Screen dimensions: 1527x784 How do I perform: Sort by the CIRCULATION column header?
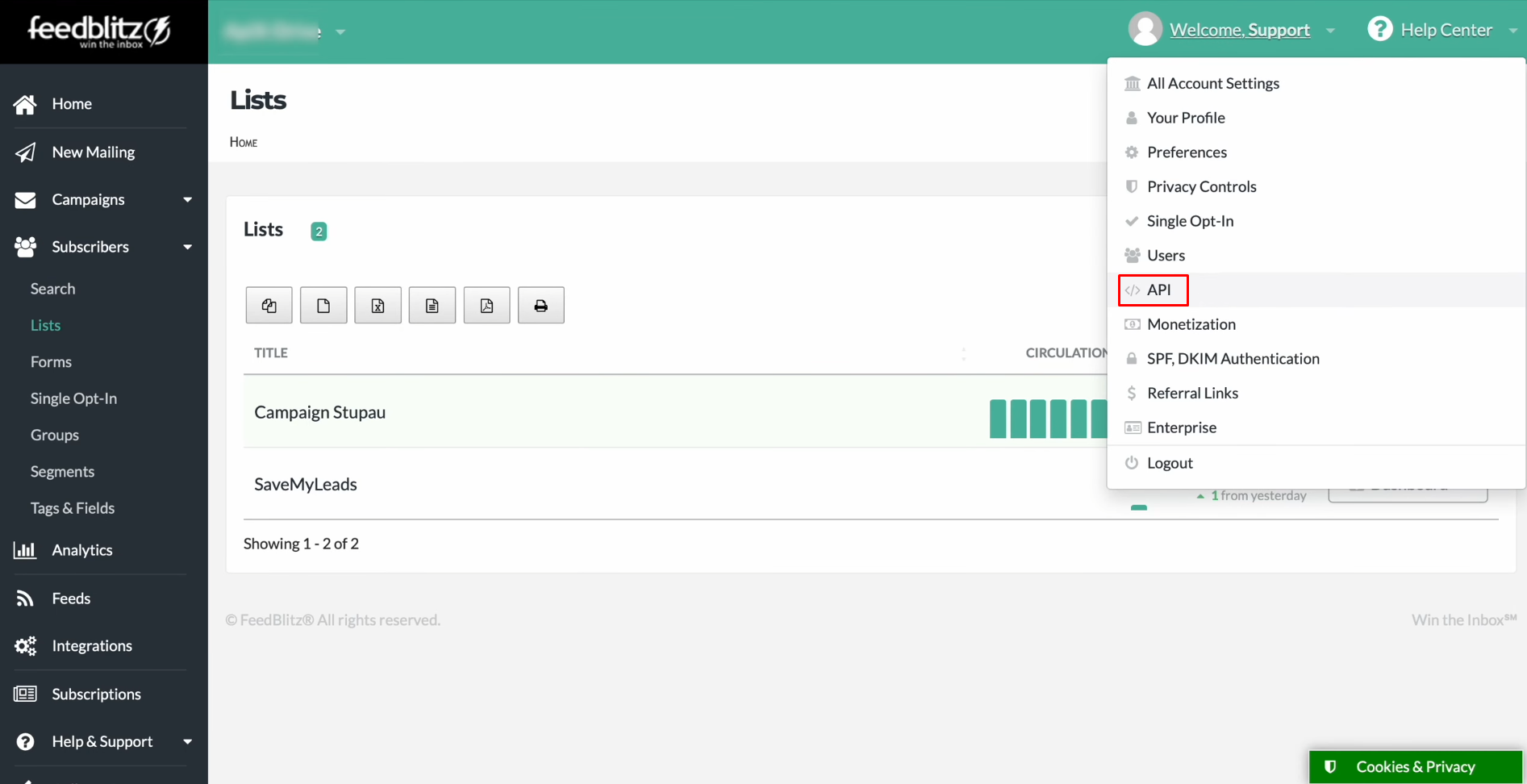pos(1066,353)
